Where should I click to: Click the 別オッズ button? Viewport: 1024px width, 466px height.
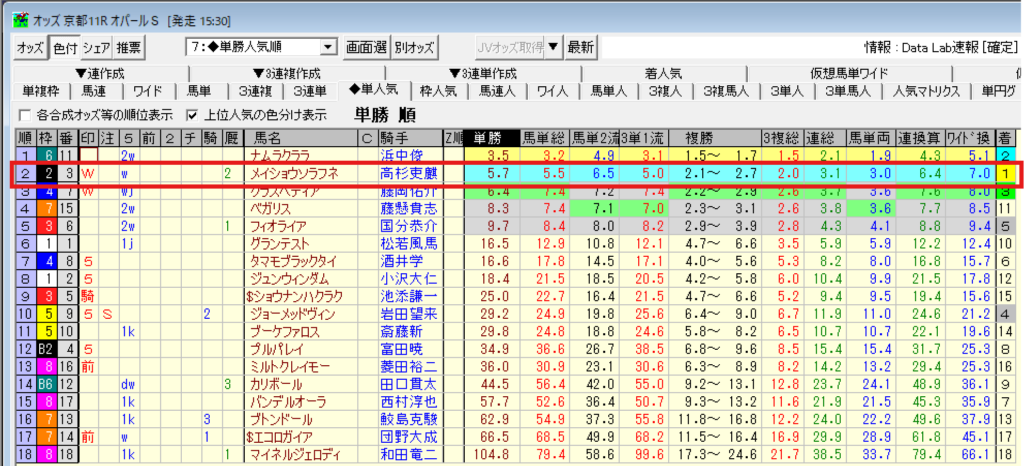coord(414,47)
